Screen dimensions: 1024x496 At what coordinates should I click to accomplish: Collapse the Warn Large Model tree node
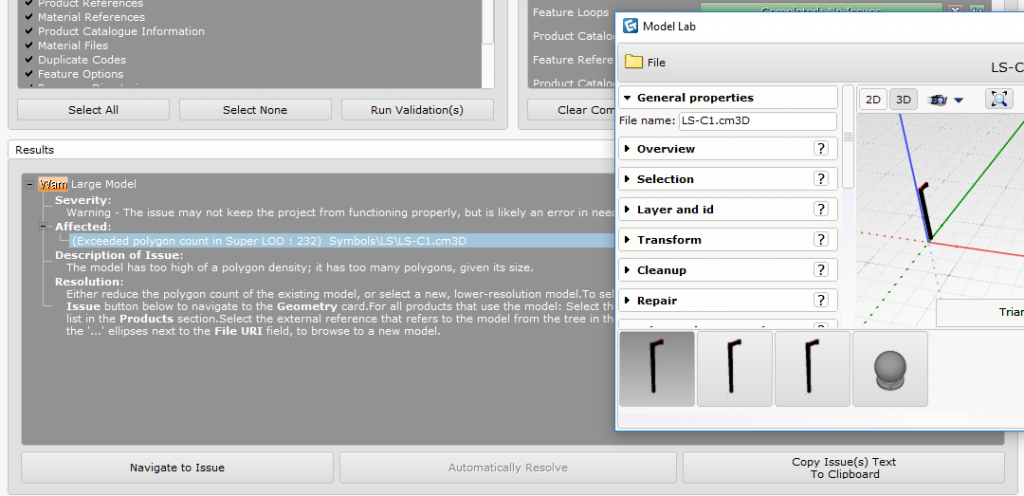30,185
